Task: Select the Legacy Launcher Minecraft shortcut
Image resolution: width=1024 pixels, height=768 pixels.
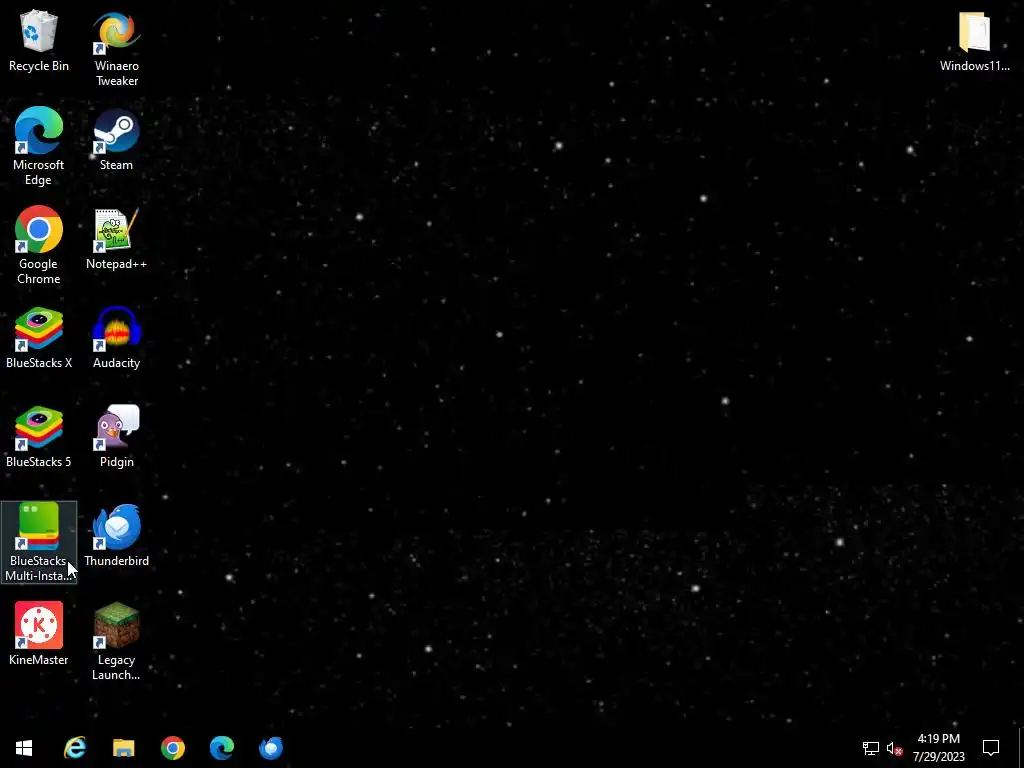Action: click(x=116, y=642)
